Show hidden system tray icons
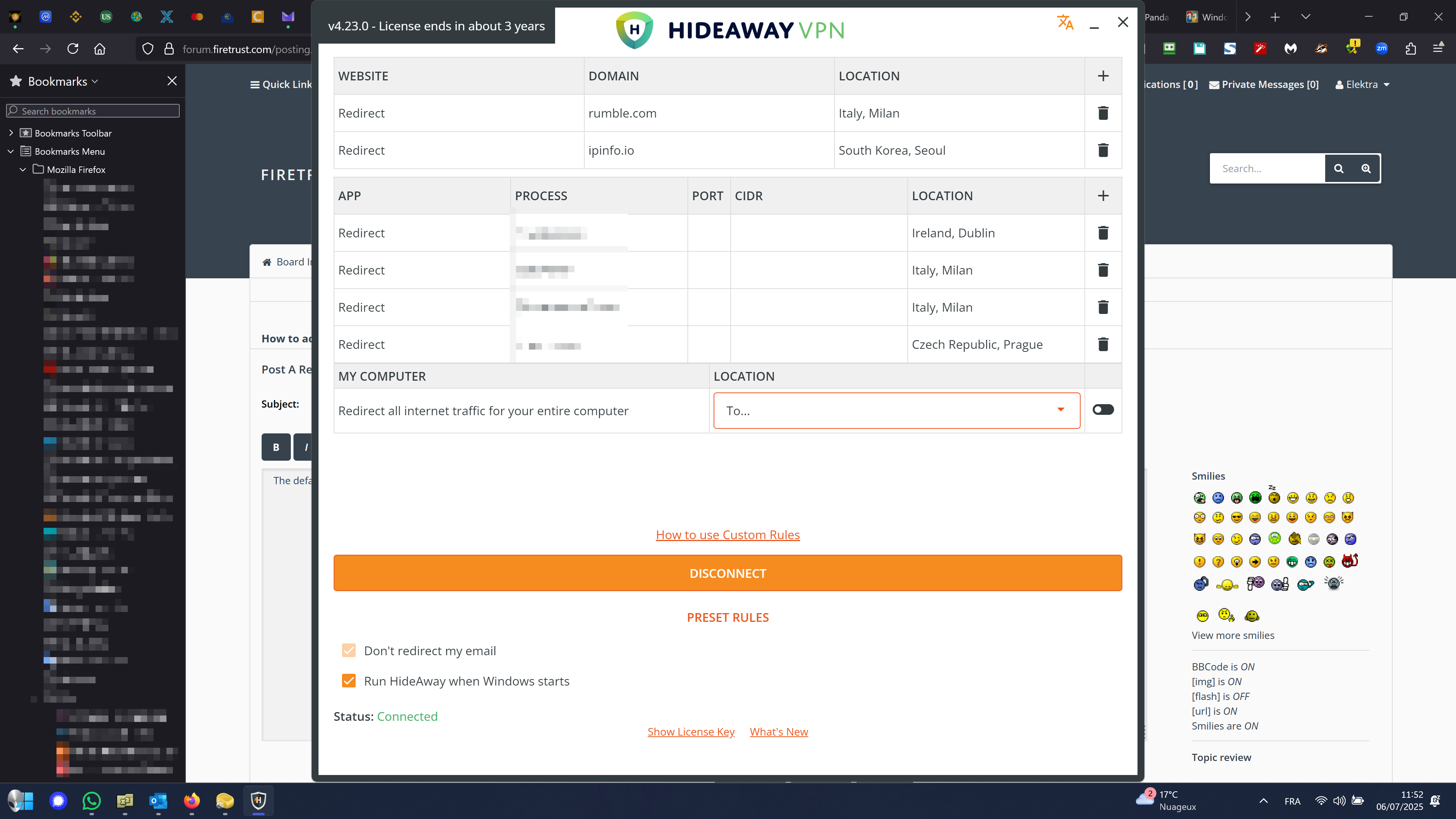The height and width of the screenshot is (819, 1456). click(x=1264, y=801)
